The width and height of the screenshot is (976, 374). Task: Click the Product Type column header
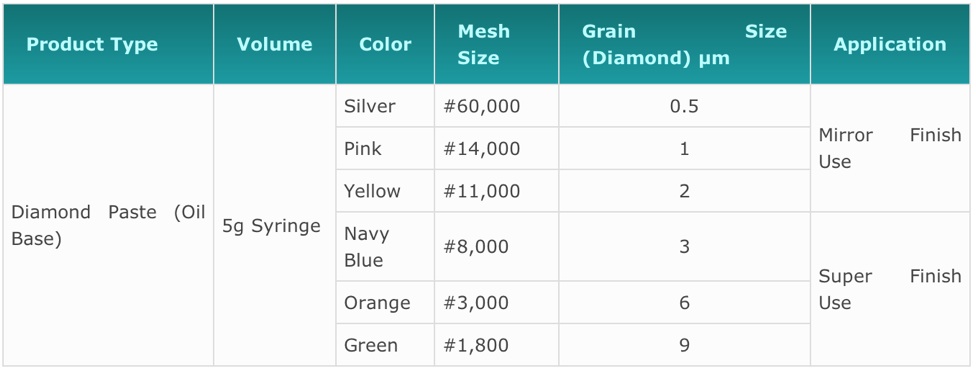[x=108, y=44]
